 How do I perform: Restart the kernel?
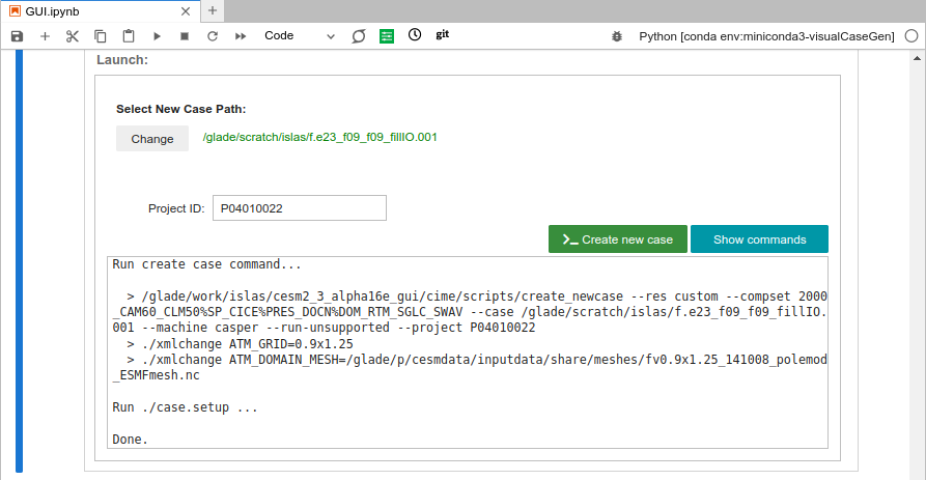pyautogui.click(x=212, y=36)
